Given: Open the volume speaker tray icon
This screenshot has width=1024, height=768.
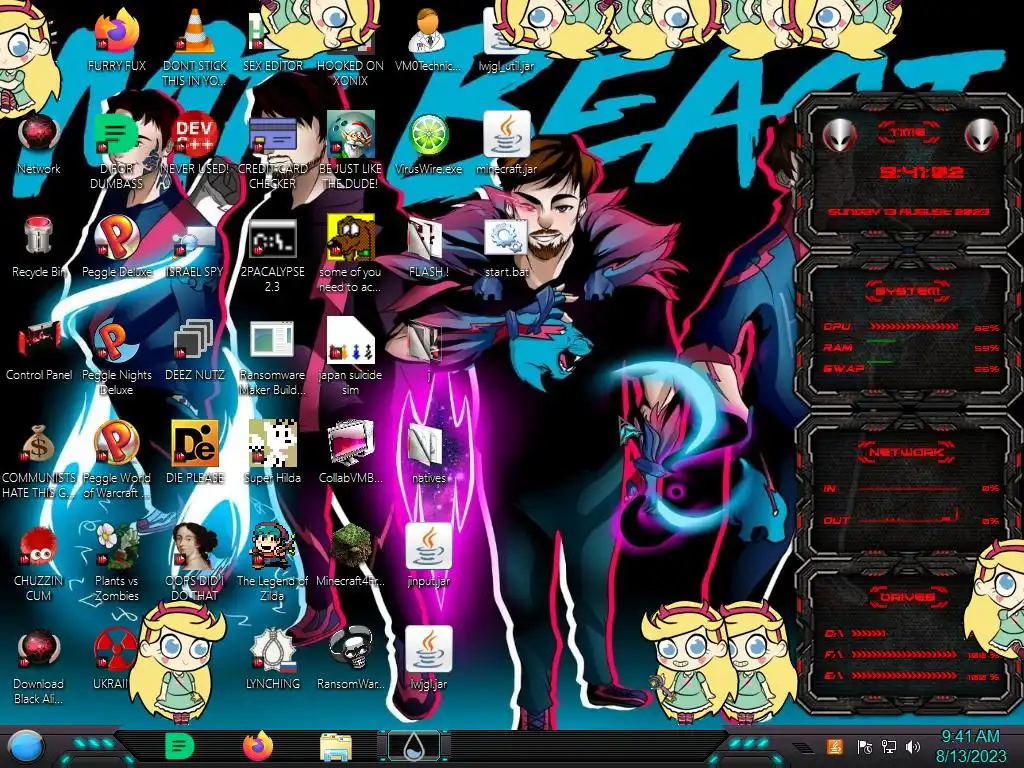Looking at the screenshot, I should (x=912, y=746).
